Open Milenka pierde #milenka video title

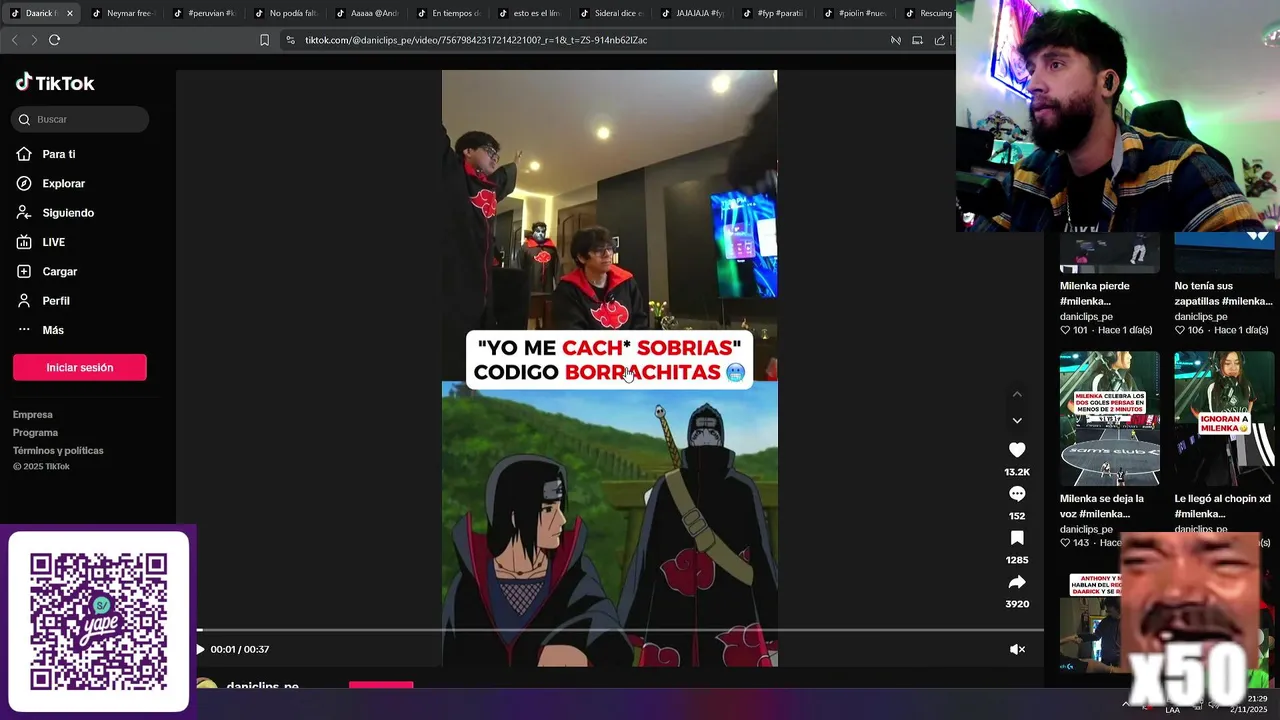pos(1095,293)
